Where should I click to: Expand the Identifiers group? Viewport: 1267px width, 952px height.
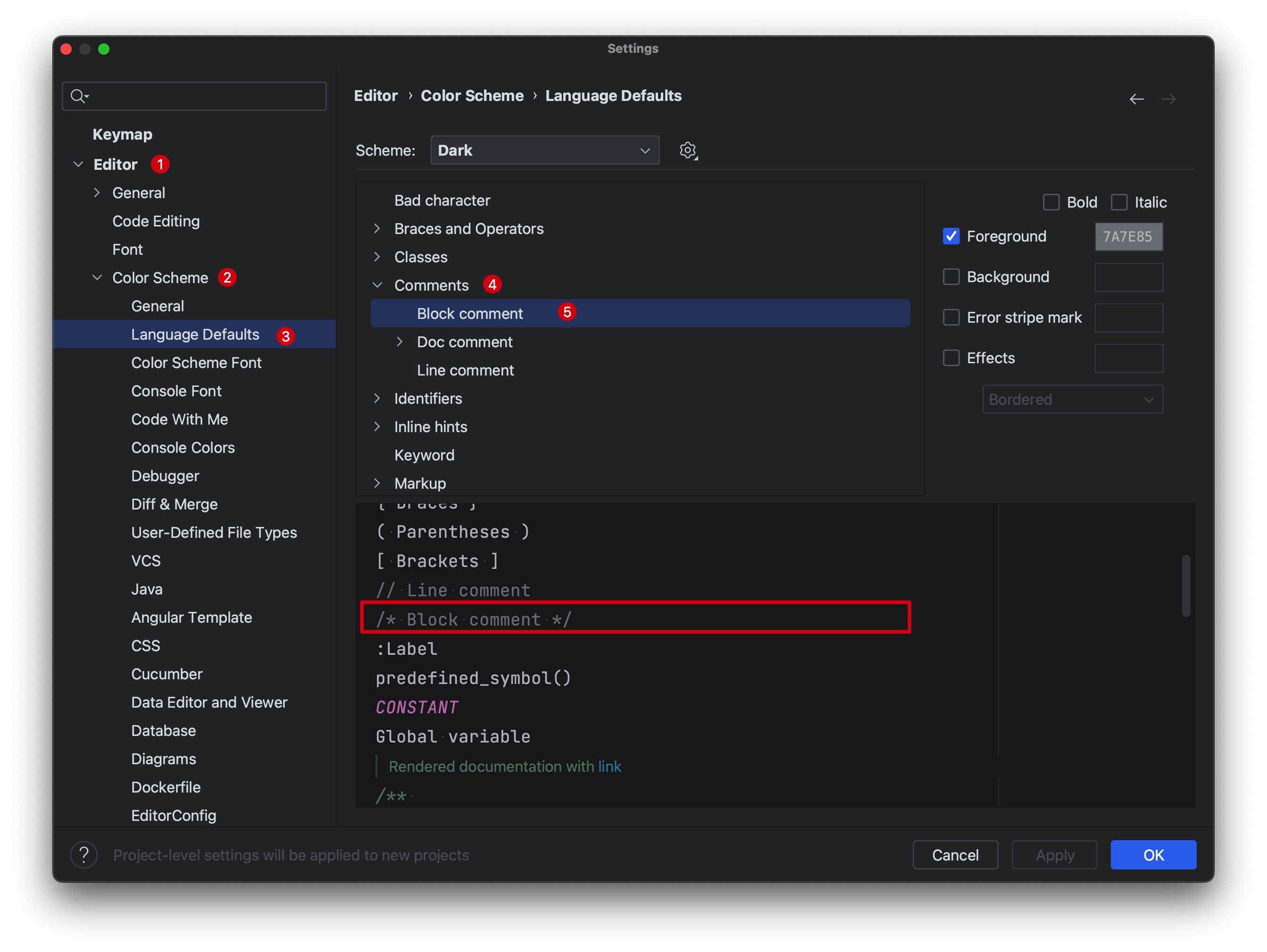pos(377,398)
